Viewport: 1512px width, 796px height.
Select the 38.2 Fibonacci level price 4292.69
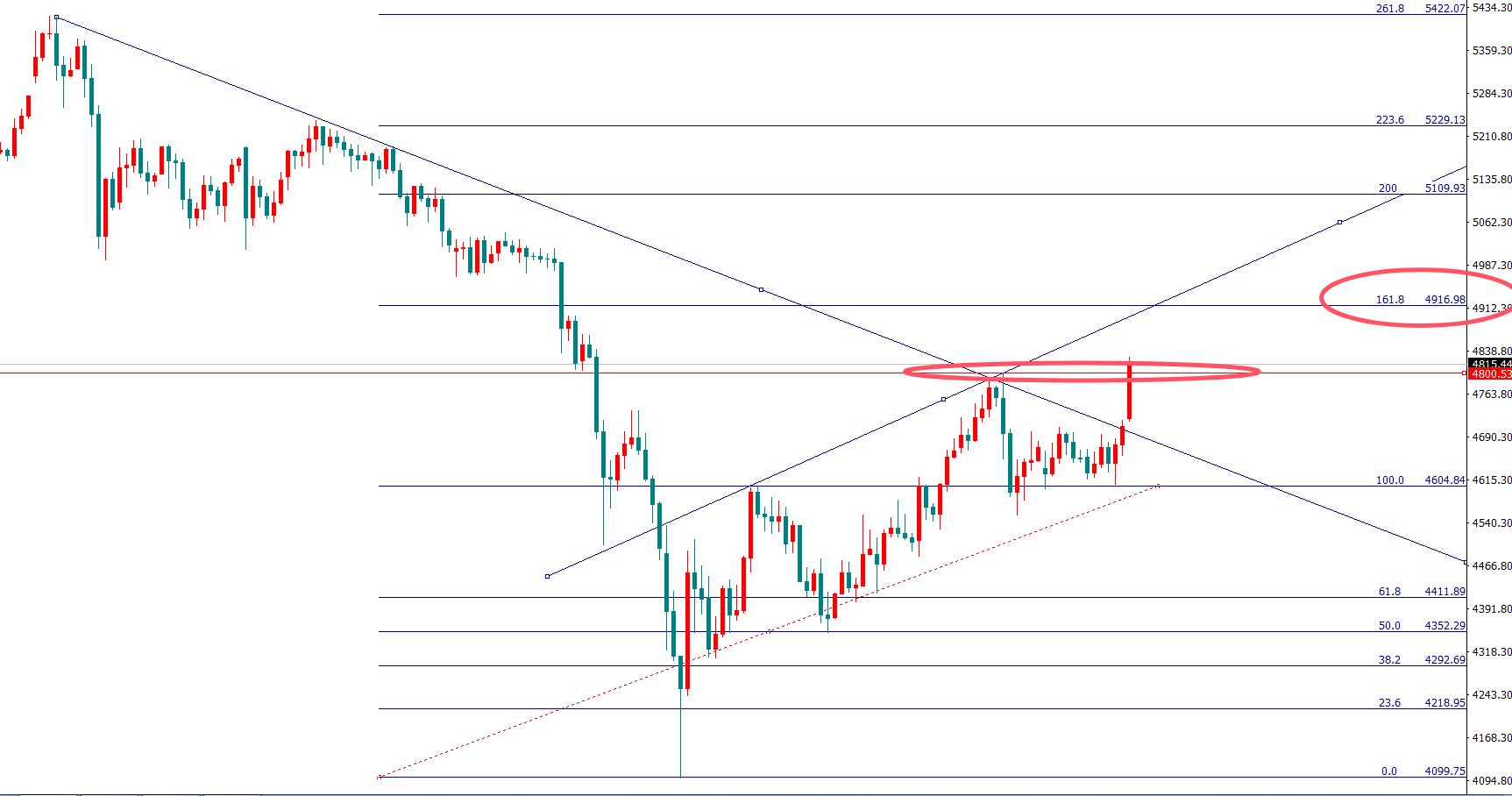(x=1445, y=660)
